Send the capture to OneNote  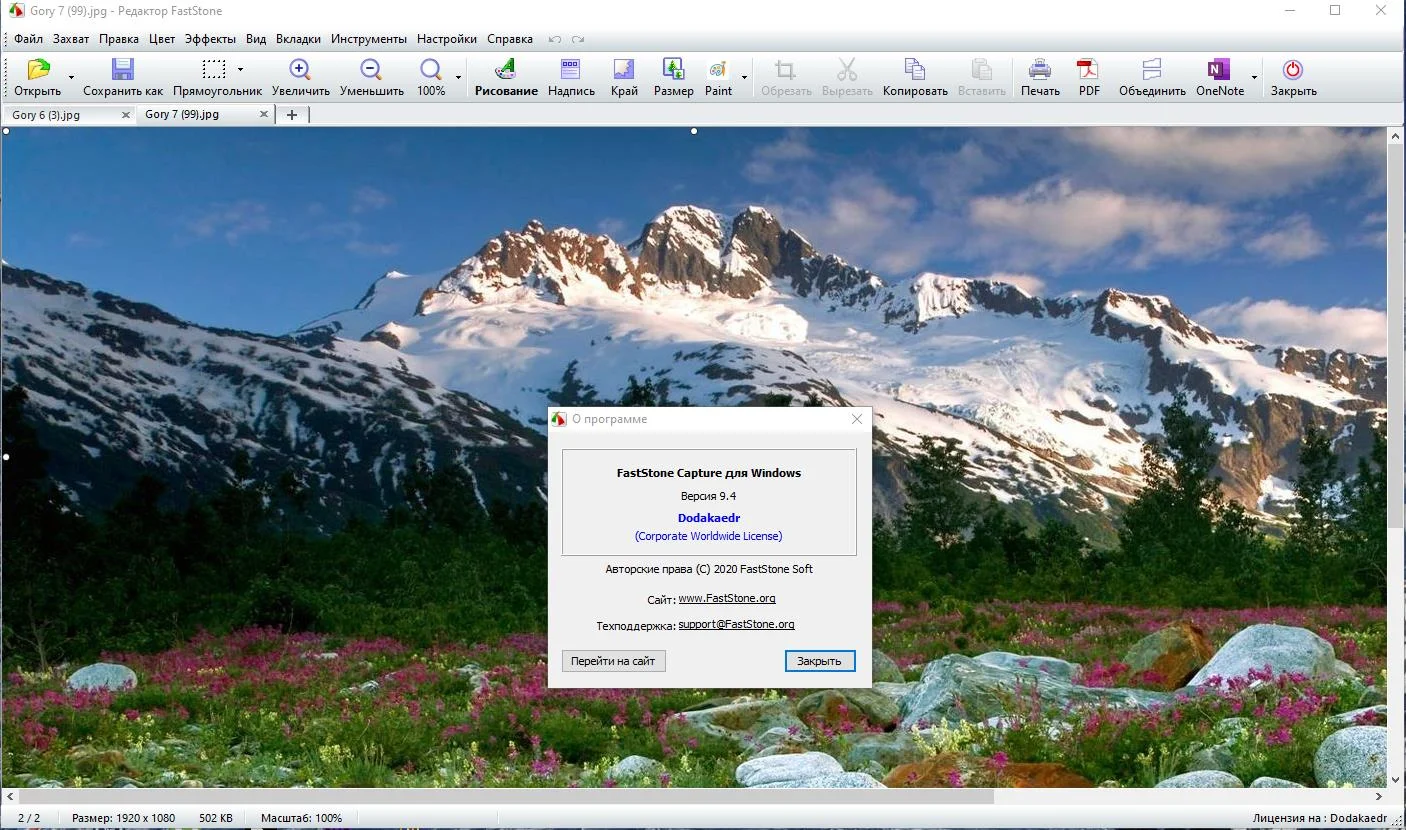point(1219,78)
